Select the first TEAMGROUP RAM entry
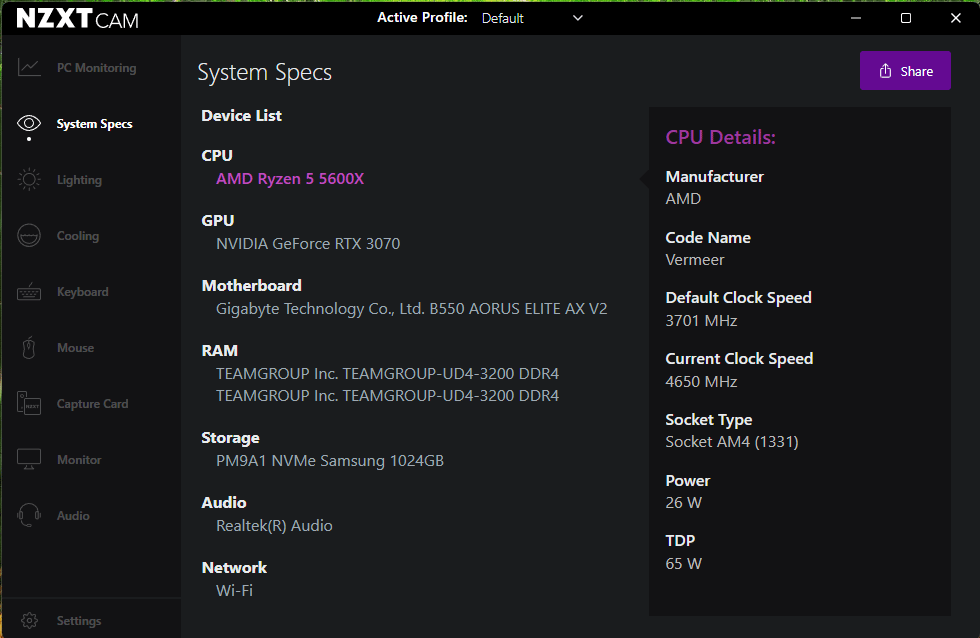The image size is (980, 638). click(x=388, y=374)
